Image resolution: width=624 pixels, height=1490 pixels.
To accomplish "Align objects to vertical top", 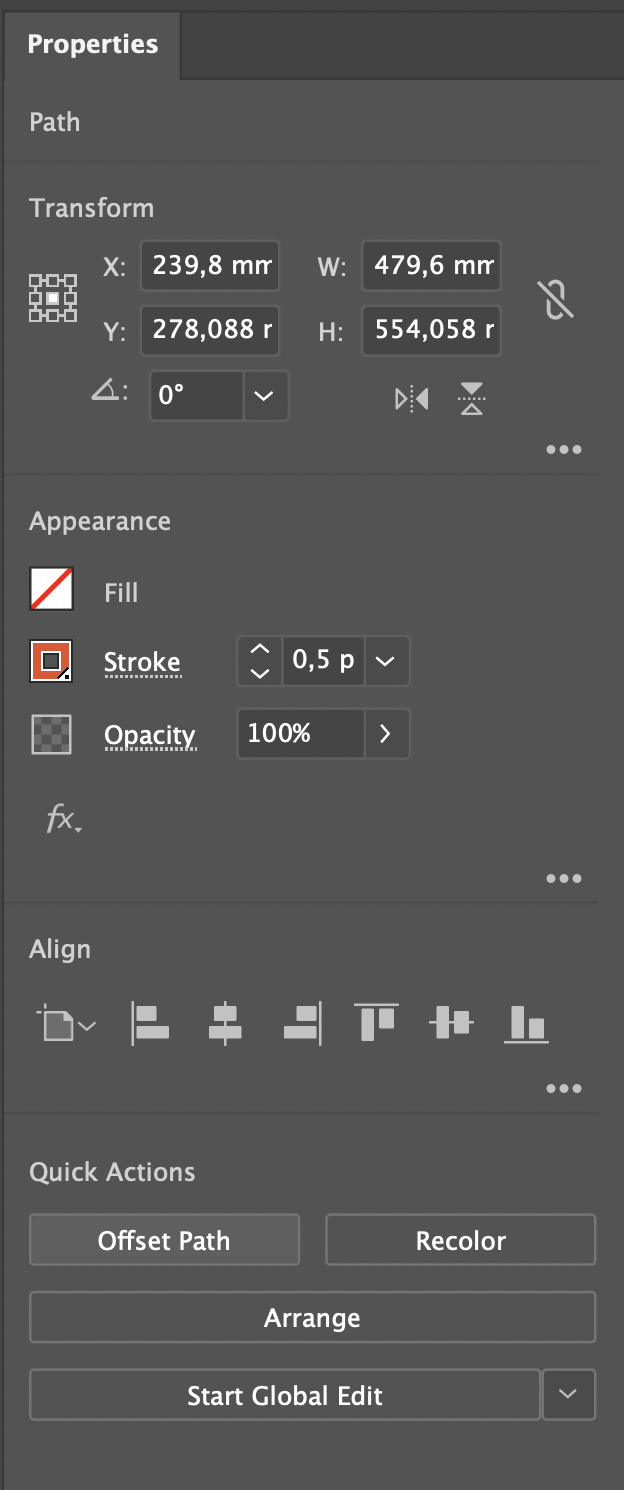I will pos(376,1024).
